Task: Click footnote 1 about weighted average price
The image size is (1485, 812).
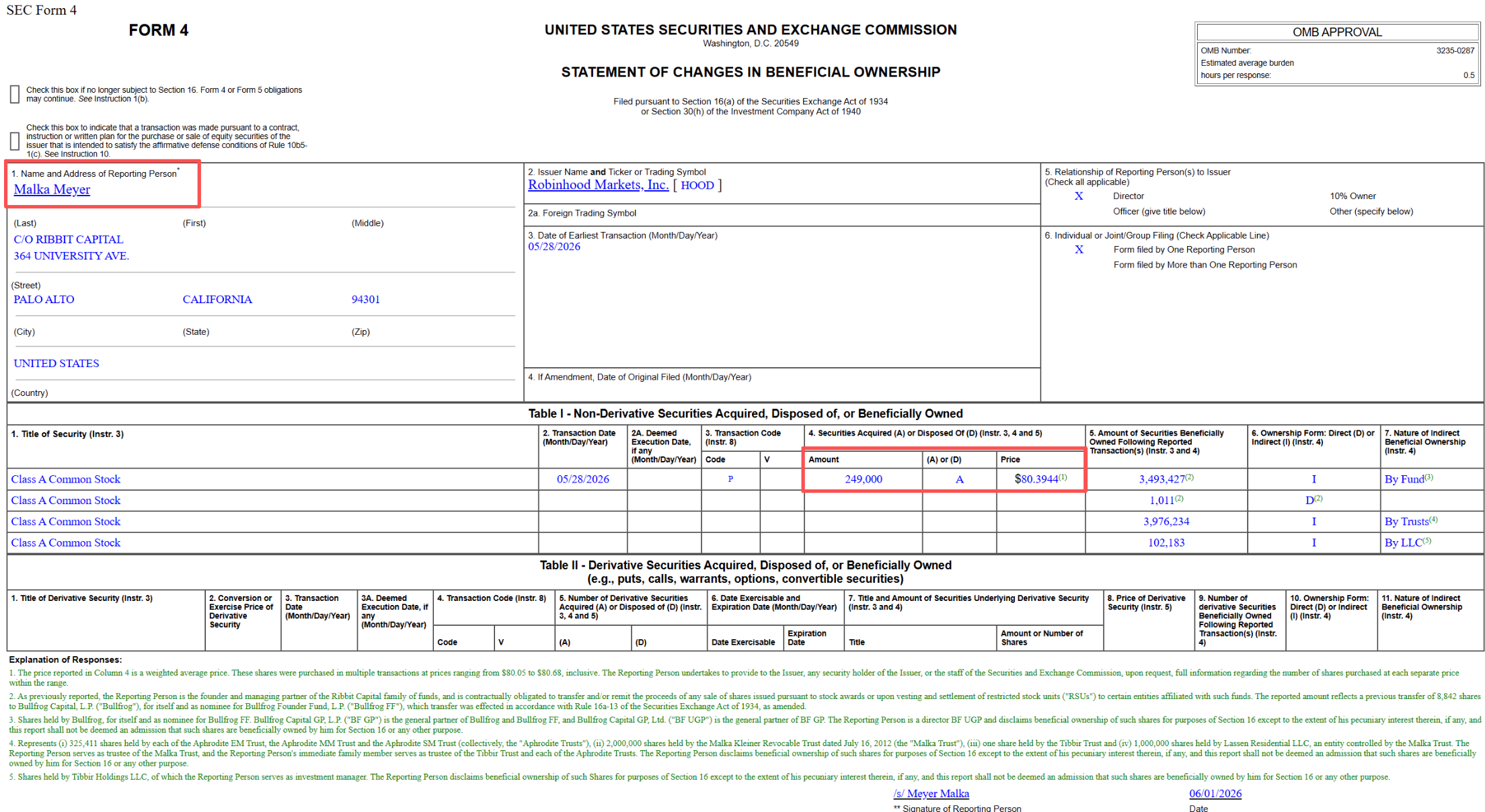Action: [x=734, y=678]
